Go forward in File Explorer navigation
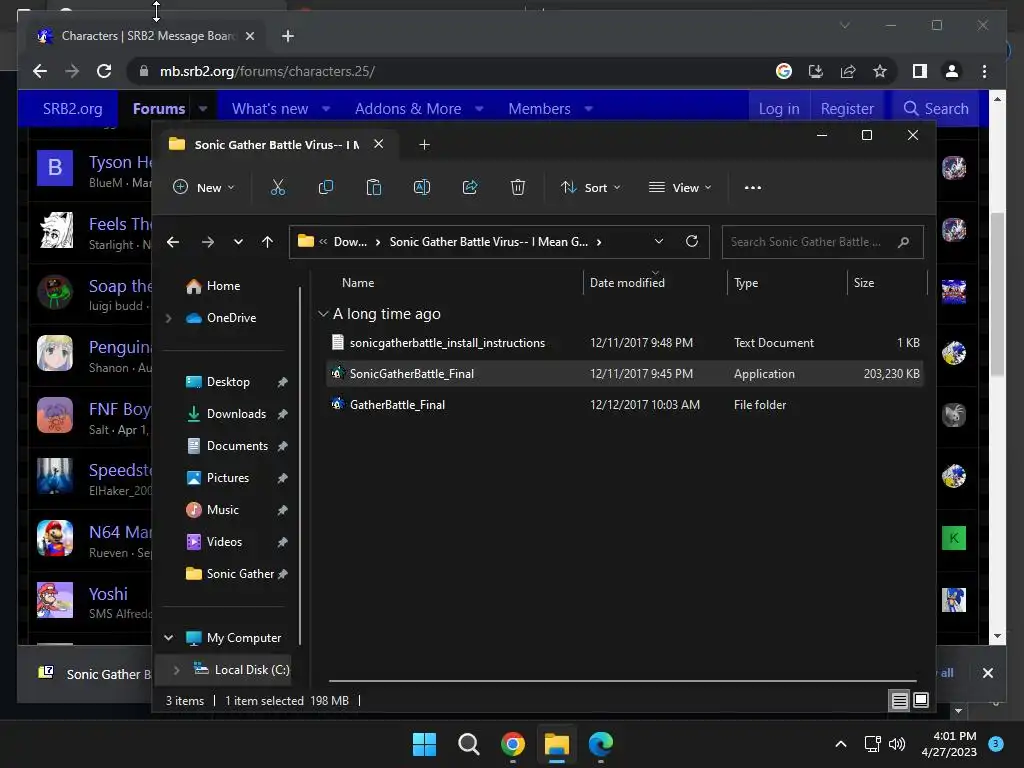Image resolution: width=1024 pixels, height=768 pixels. click(x=208, y=242)
